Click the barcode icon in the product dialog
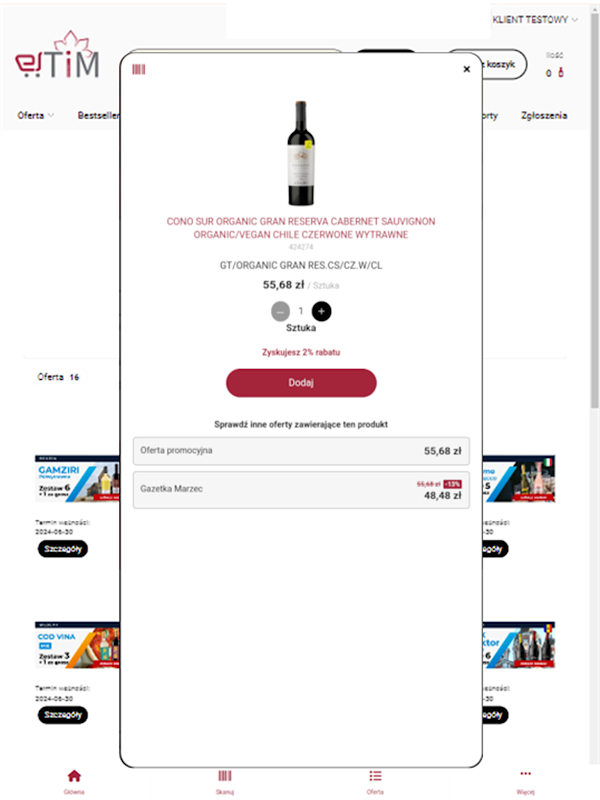The image size is (600, 800). click(139, 69)
